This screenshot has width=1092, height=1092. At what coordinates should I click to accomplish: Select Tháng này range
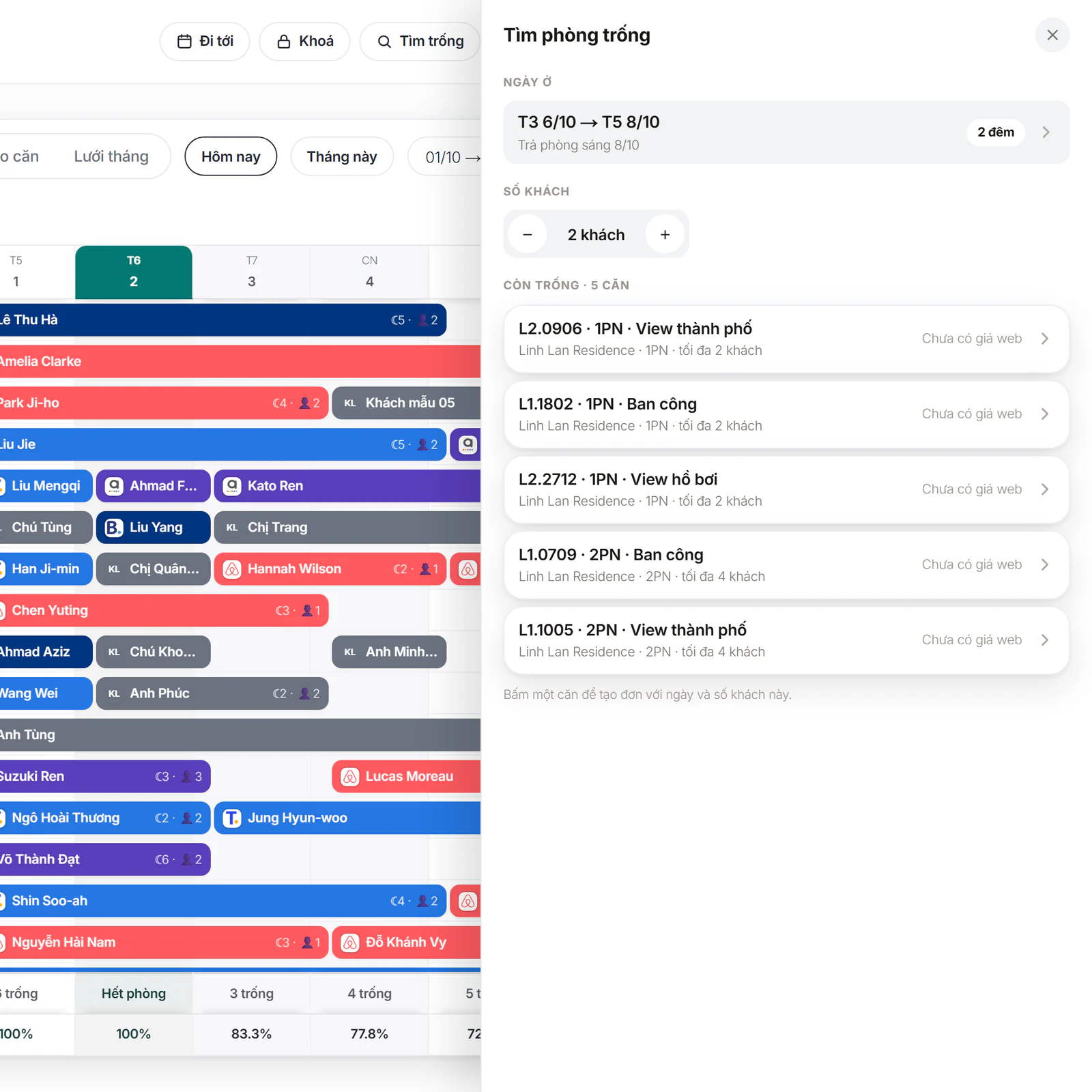(x=342, y=156)
